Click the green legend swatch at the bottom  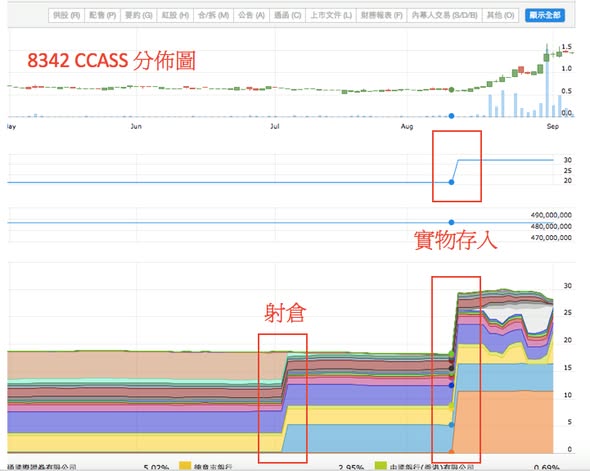(x=381, y=466)
